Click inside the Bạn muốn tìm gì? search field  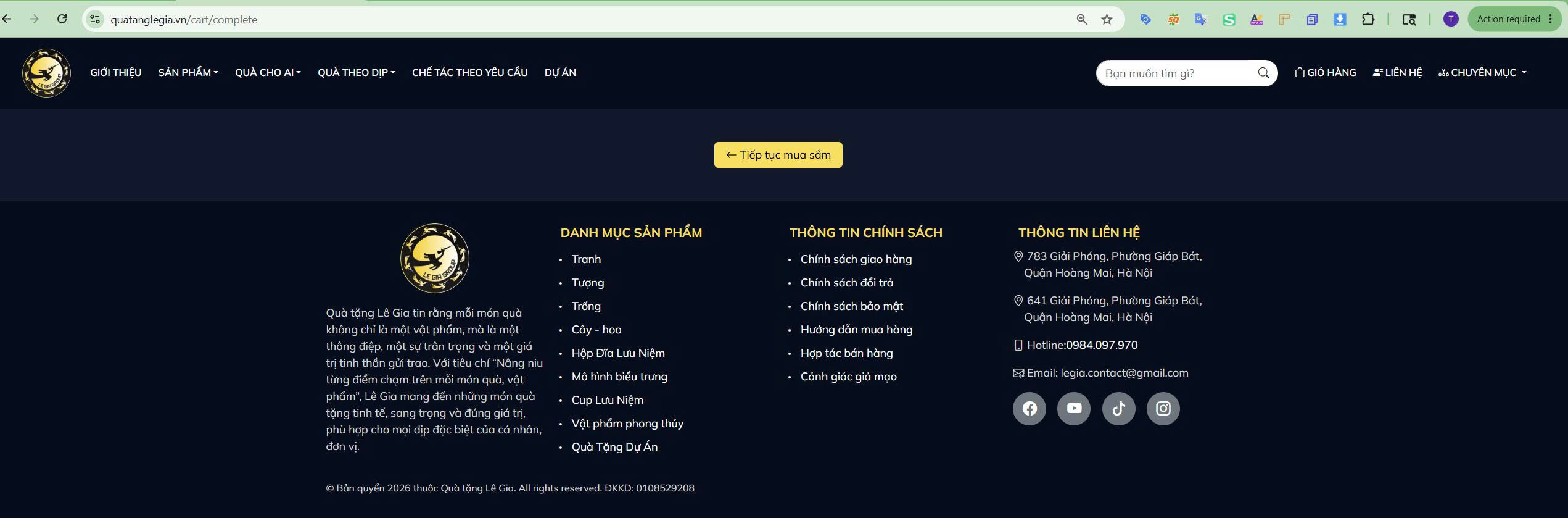[x=1178, y=73]
